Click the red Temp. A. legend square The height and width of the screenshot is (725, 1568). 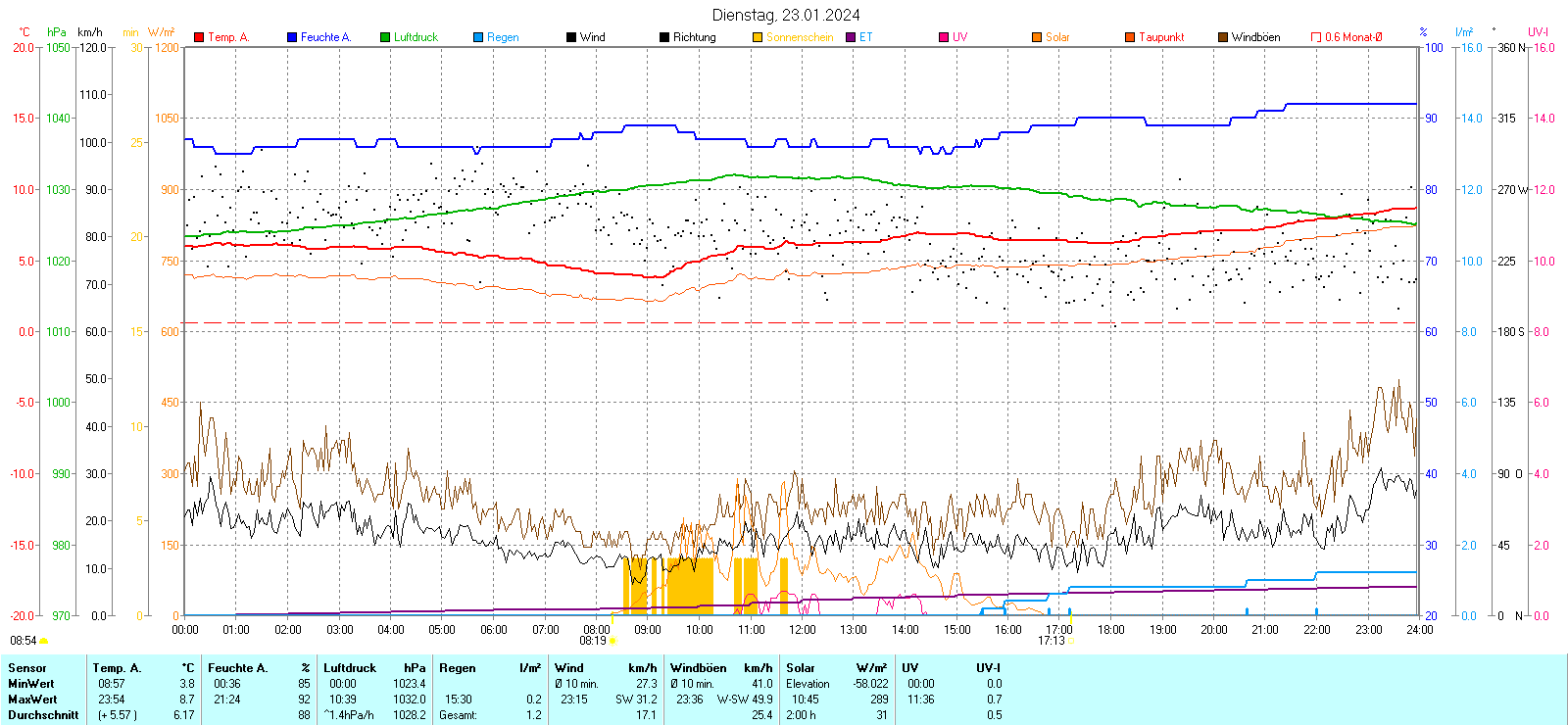[x=199, y=37]
